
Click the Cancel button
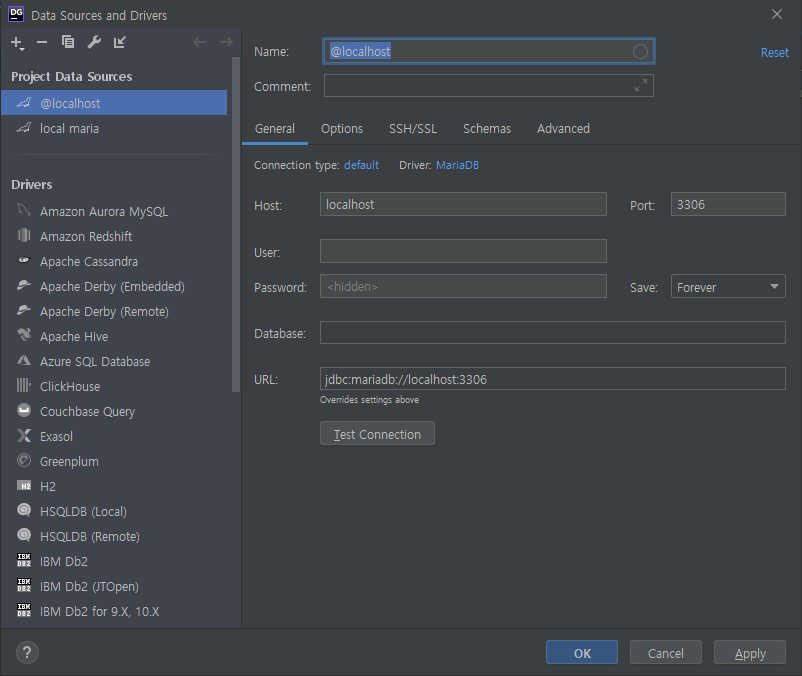coord(665,653)
